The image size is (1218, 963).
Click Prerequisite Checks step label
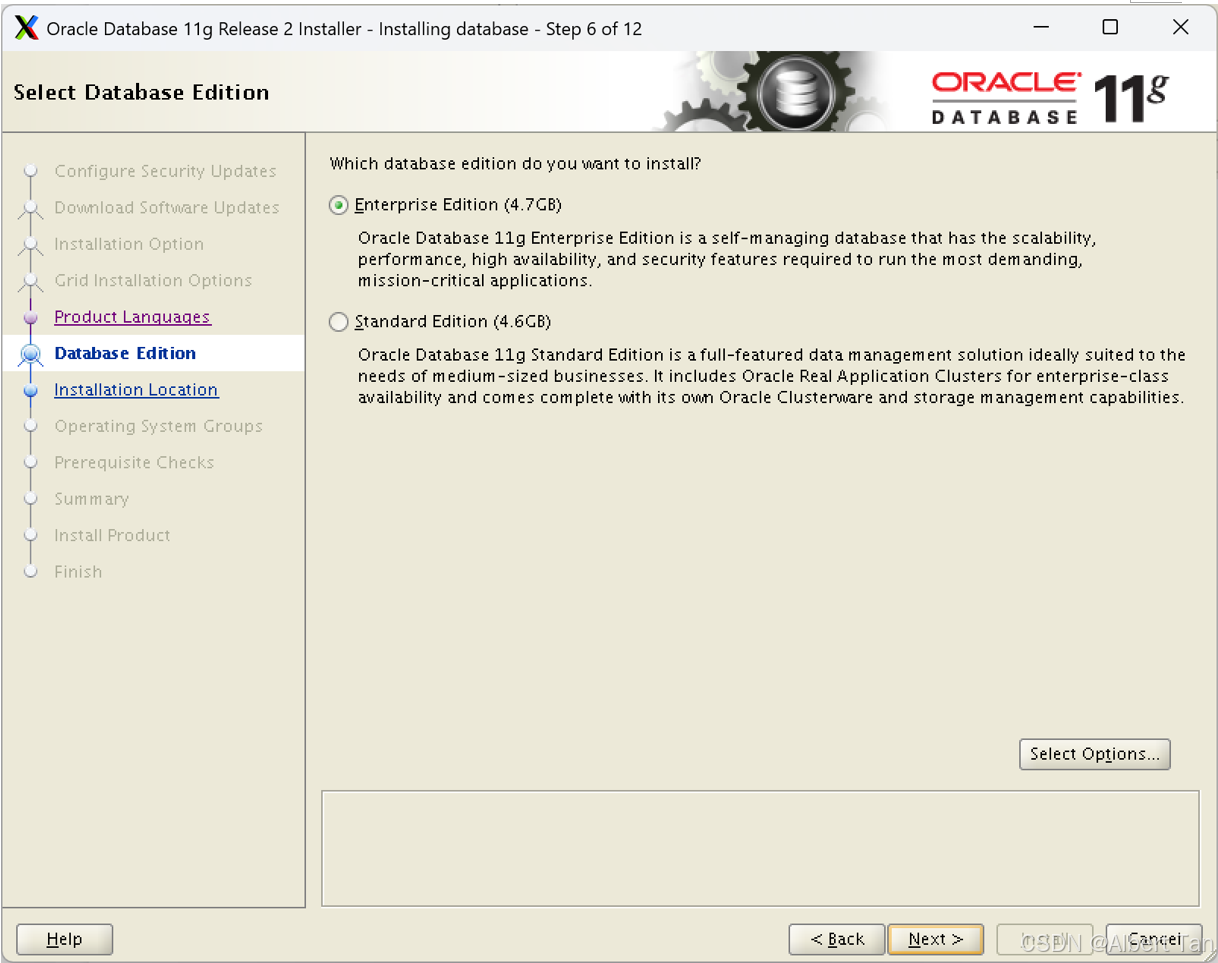(x=134, y=463)
